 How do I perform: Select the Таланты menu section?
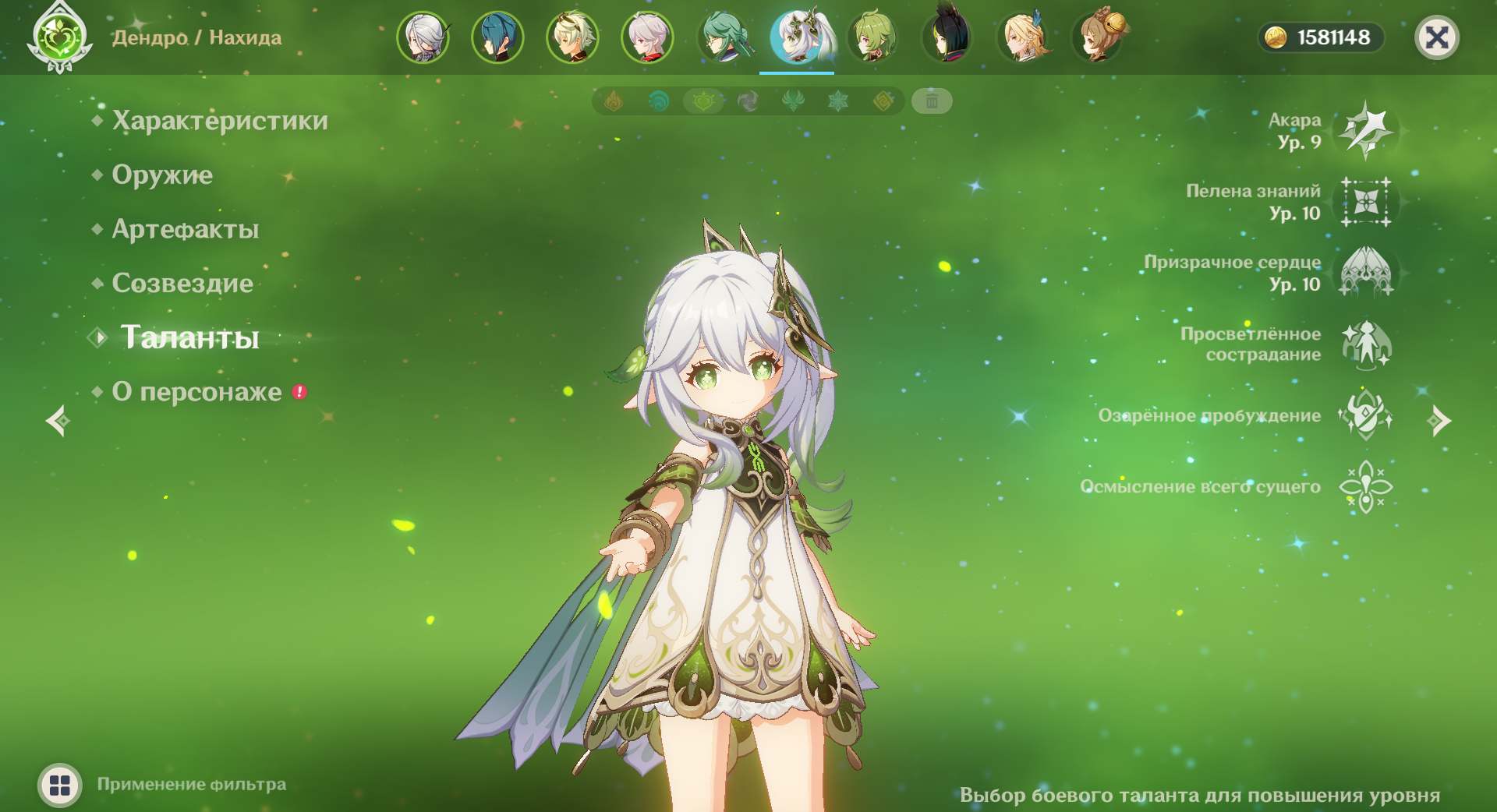point(190,337)
